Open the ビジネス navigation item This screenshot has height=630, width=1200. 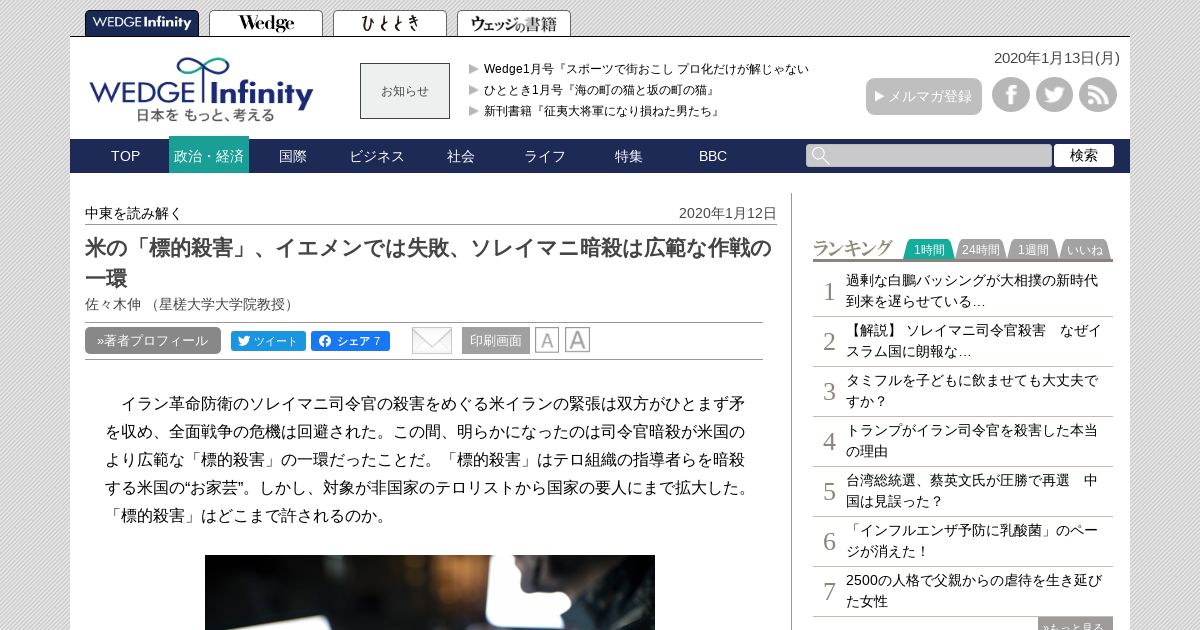pos(377,156)
